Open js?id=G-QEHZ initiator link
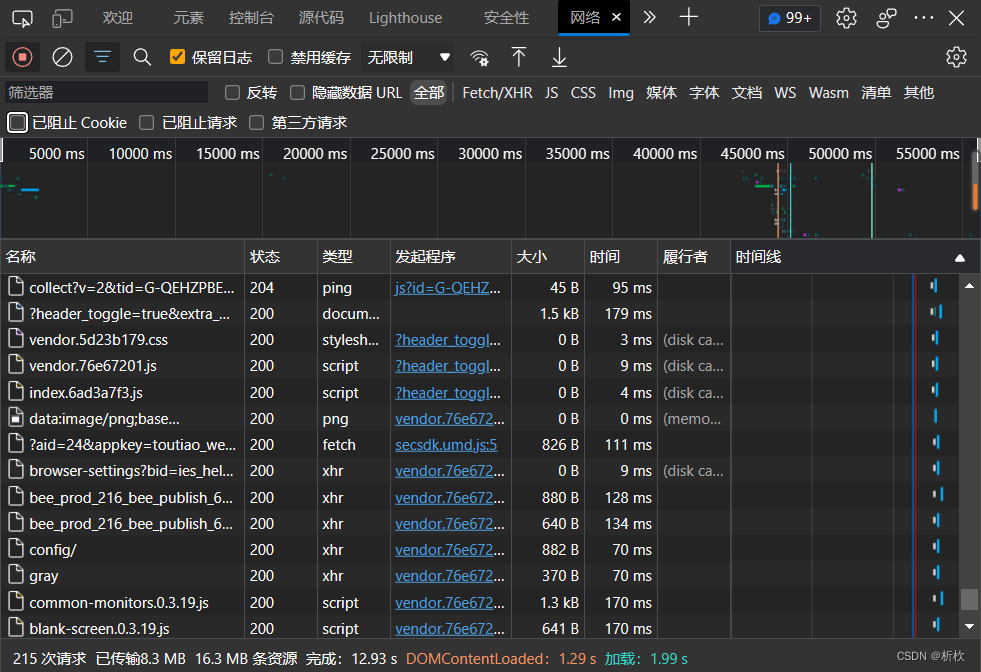Image resolution: width=981 pixels, height=672 pixels. coord(447,288)
